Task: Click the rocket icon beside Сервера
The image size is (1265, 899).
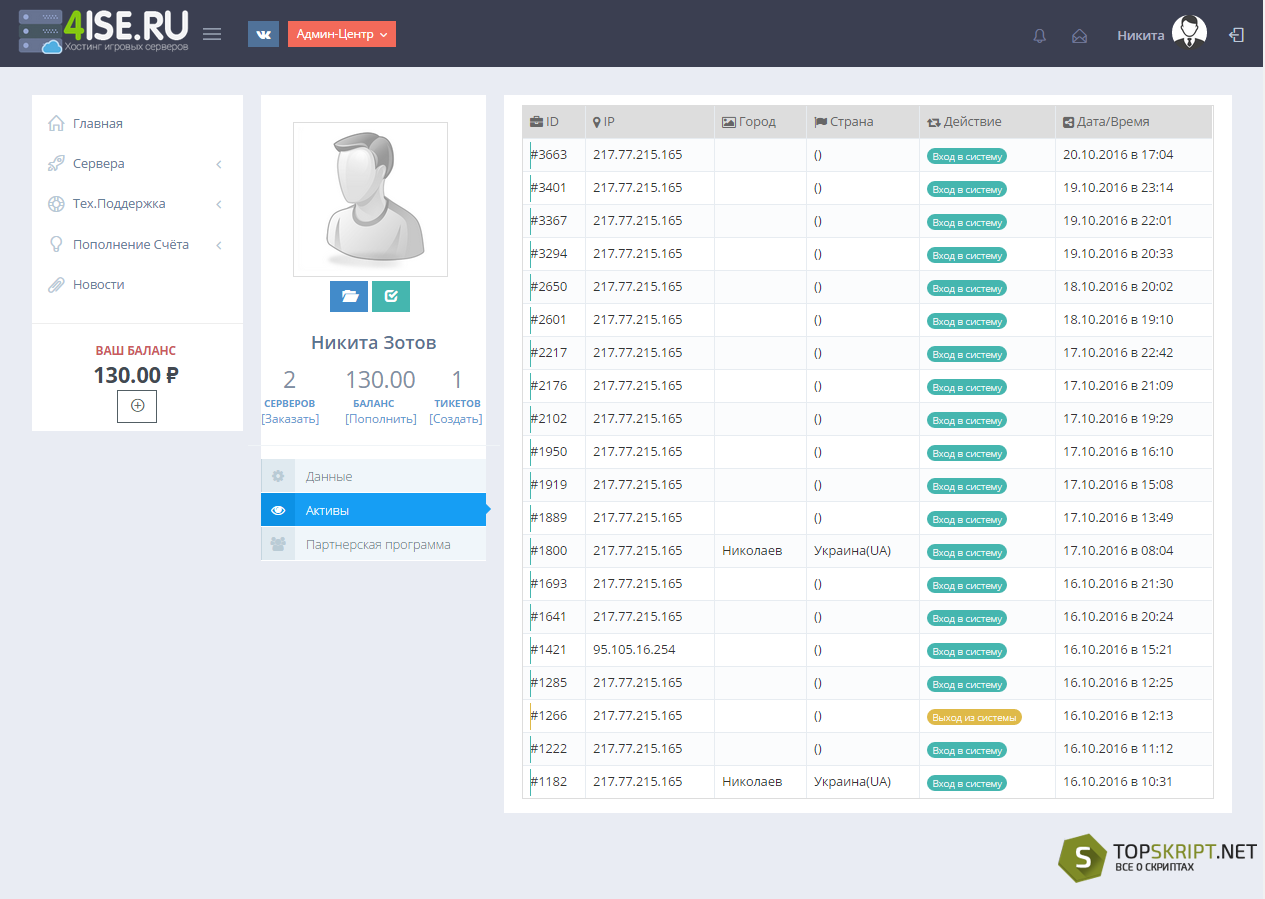Action: click(x=56, y=163)
